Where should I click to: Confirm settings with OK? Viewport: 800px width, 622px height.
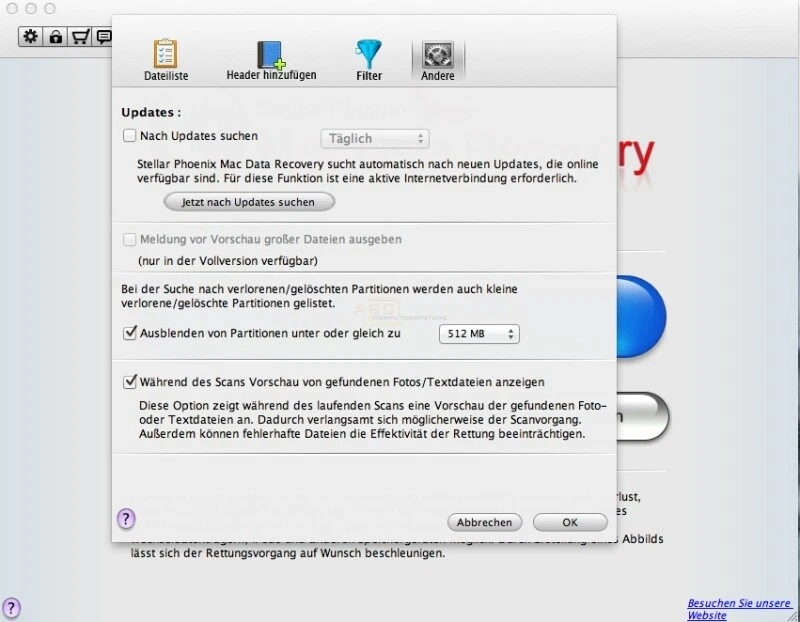click(x=570, y=522)
